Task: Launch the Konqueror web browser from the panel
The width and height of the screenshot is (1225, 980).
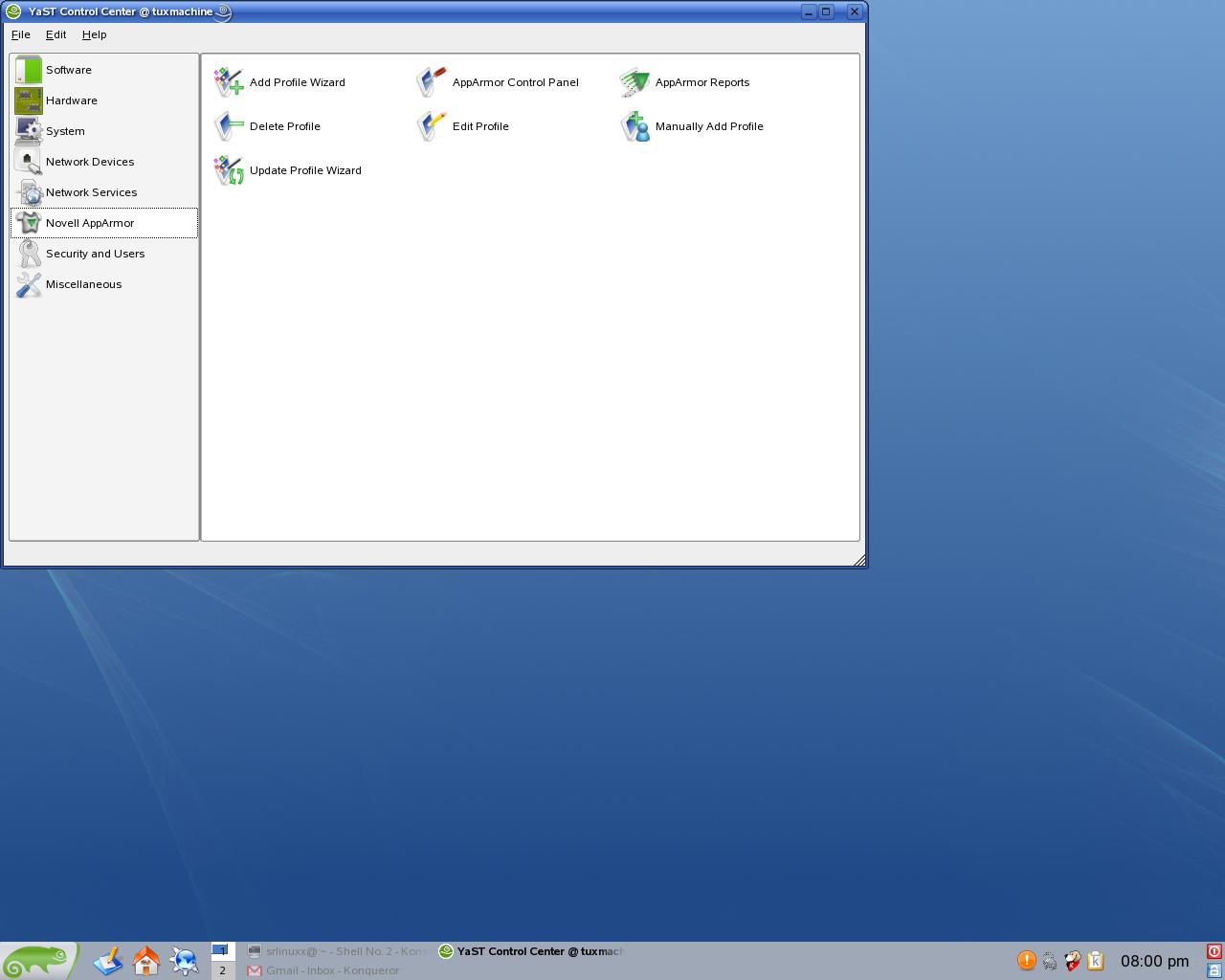Action: coord(185,961)
